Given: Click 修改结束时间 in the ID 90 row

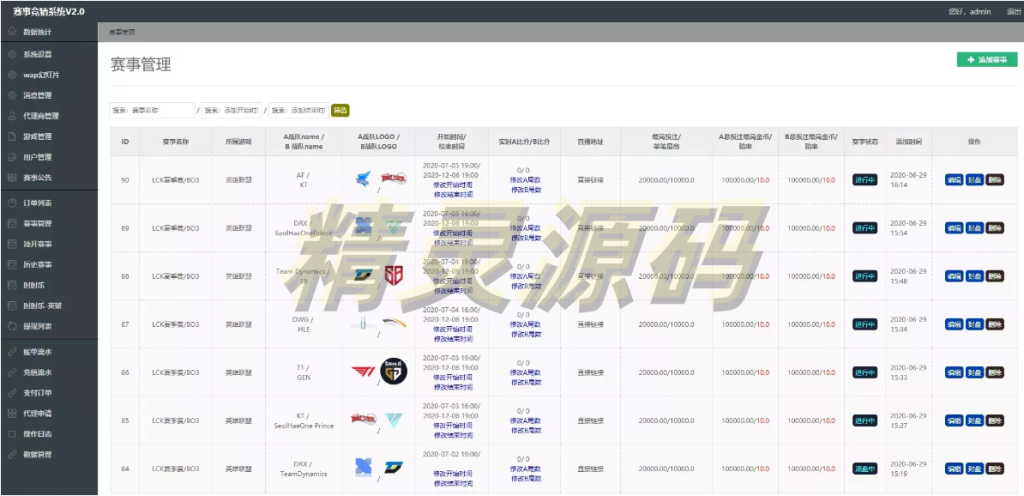Looking at the screenshot, I should click(453, 194).
